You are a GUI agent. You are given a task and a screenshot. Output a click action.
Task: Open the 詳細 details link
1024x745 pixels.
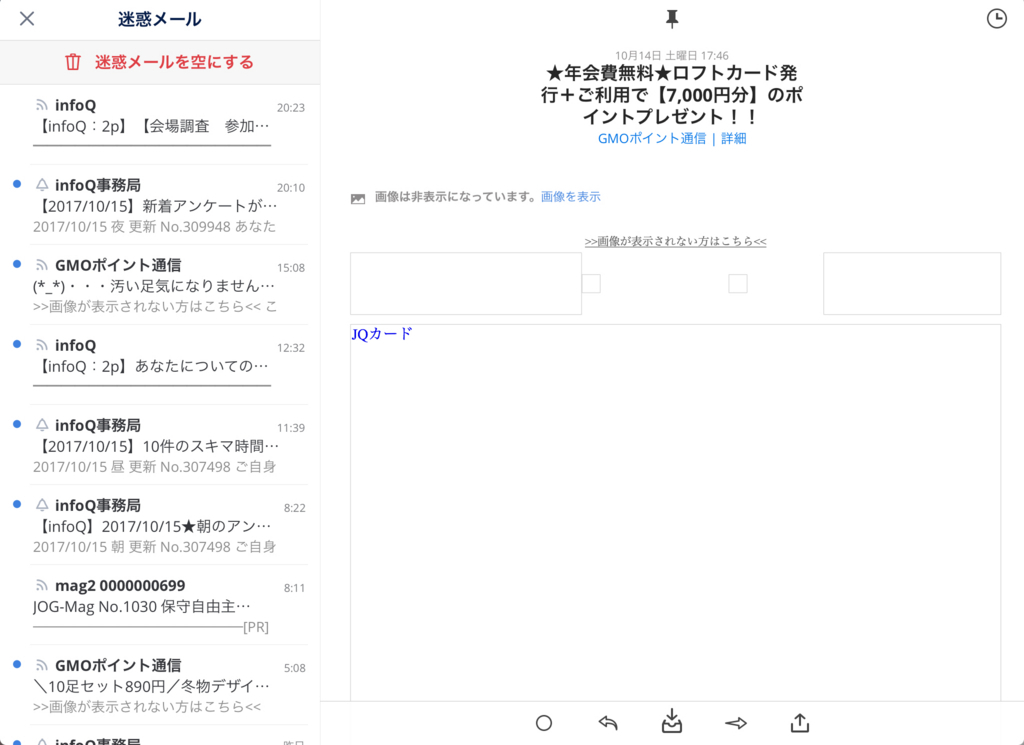pyautogui.click(x=733, y=138)
